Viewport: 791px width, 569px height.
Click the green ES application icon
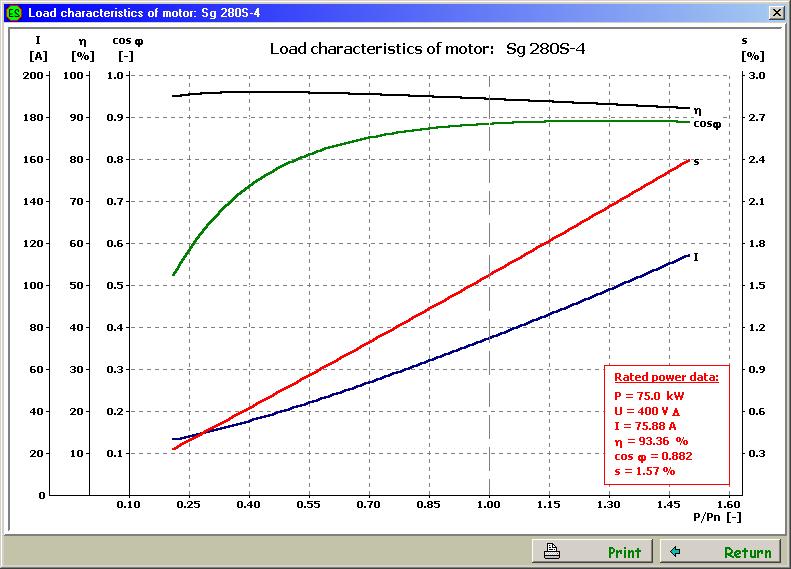[x=15, y=13]
